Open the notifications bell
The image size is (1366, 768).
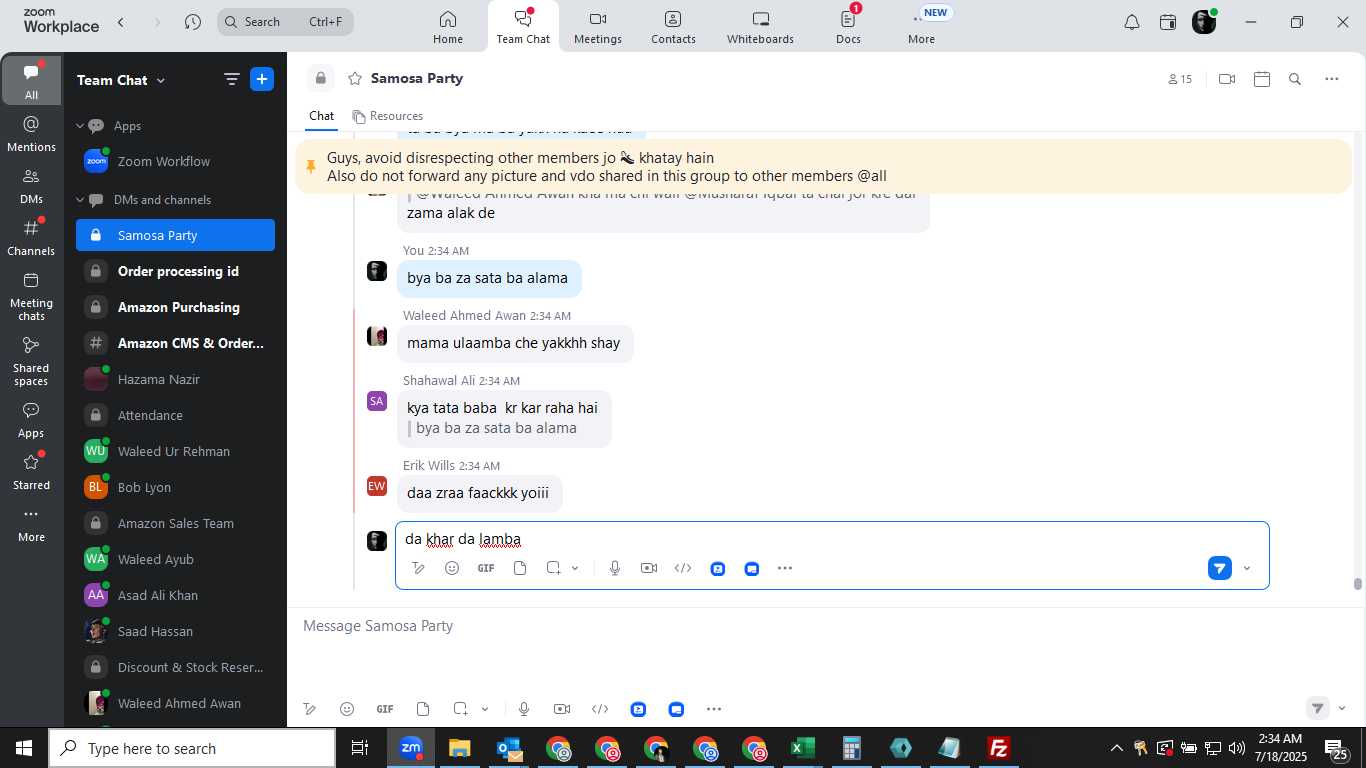coord(1131,22)
